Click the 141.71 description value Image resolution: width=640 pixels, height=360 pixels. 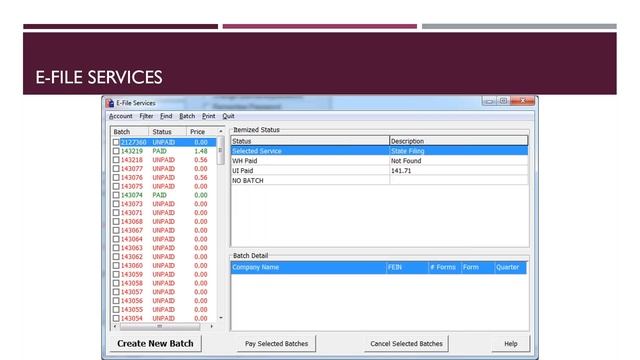click(x=401, y=171)
